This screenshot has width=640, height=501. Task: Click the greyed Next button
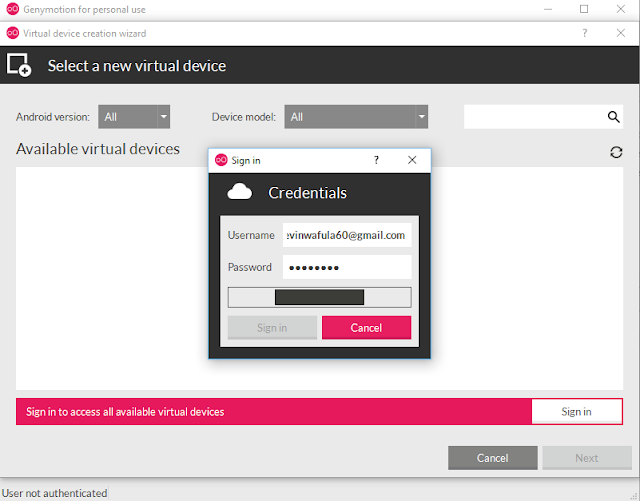(x=587, y=458)
